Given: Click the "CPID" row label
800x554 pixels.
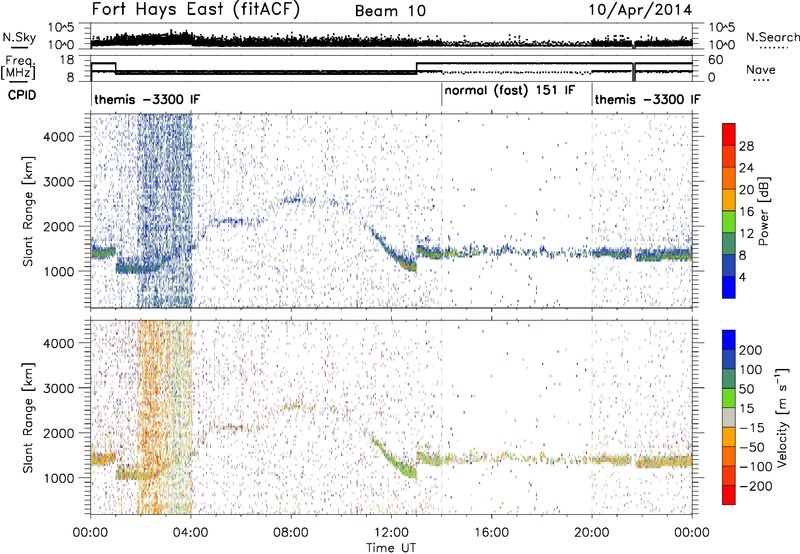Looking at the screenshot, I should click(x=22, y=95).
